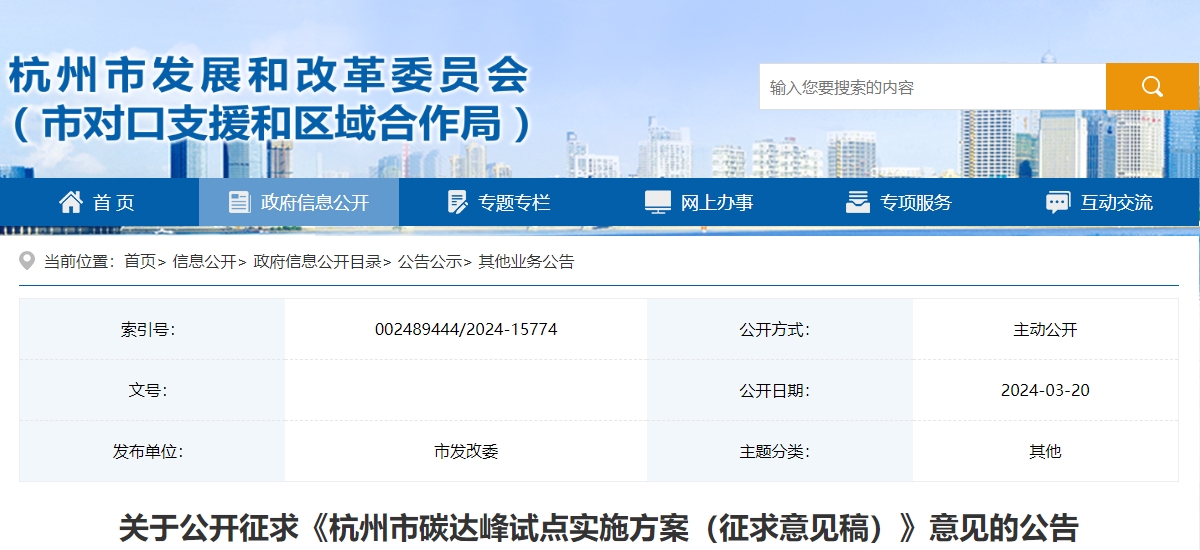1200x550 pixels.
Task: Click the location pin icon before 当前位置
Action: click(x=28, y=262)
